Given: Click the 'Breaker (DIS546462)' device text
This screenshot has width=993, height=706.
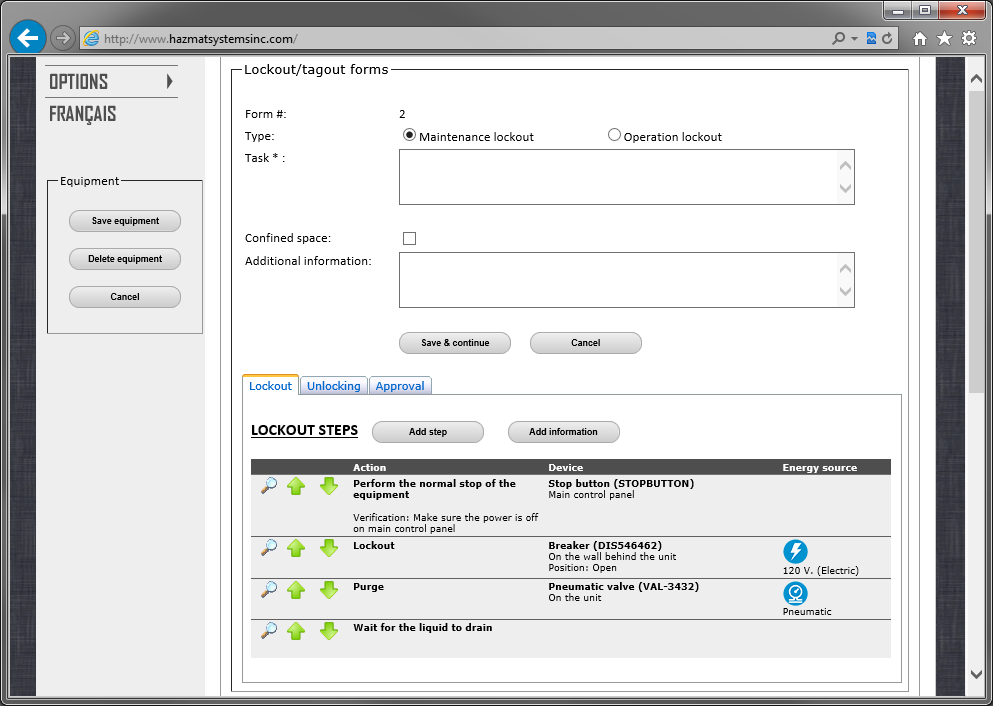Looking at the screenshot, I should coord(605,545).
